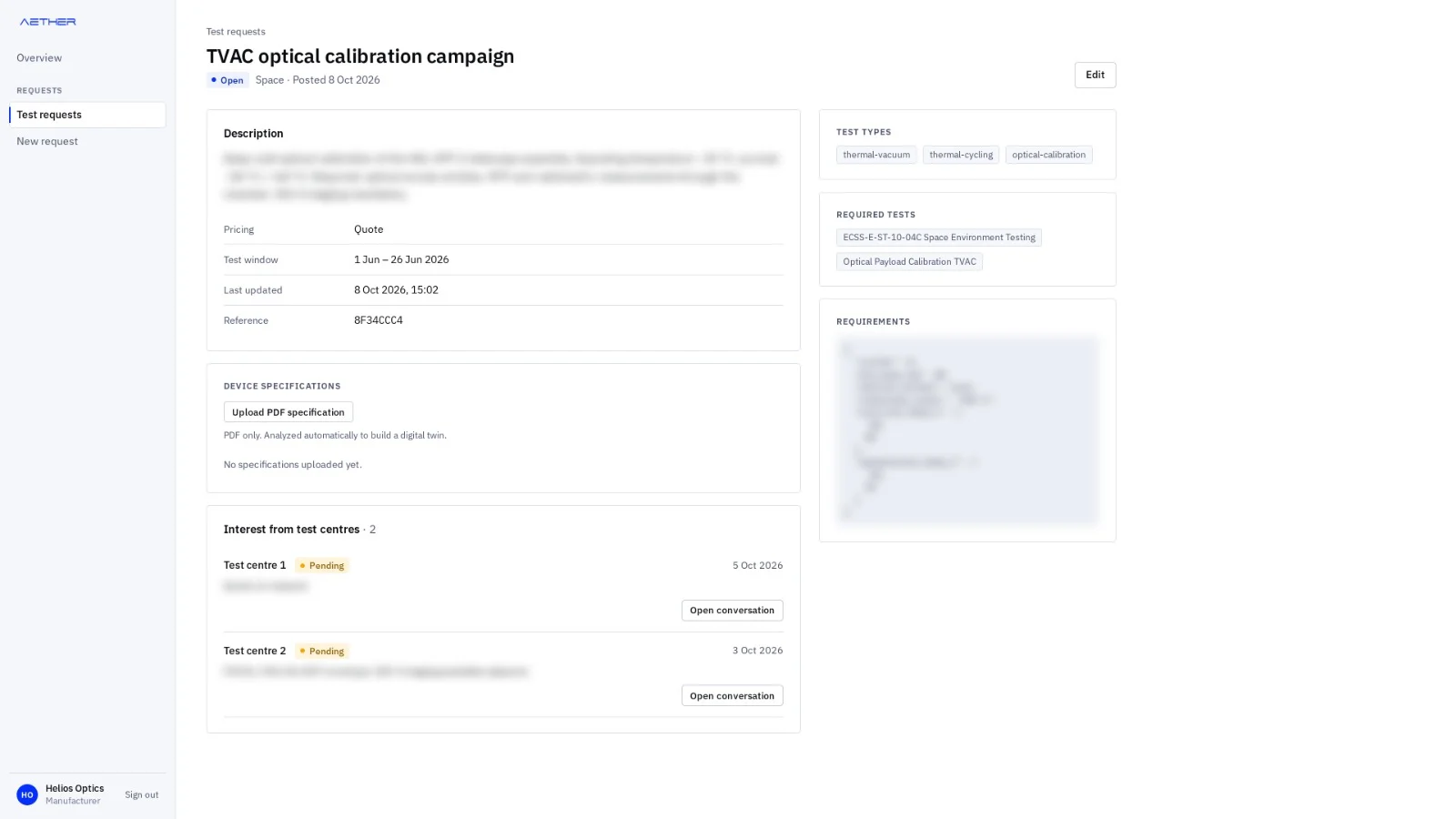Open conversation with Test centre 1
1456x819 pixels.
pos(732,611)
